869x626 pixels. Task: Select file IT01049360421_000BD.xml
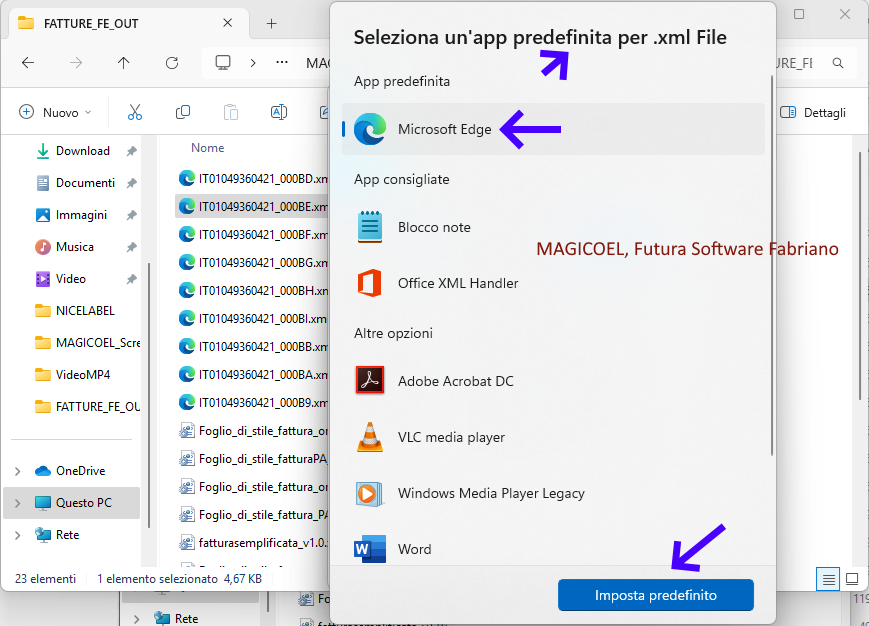[x=252, y=178]
